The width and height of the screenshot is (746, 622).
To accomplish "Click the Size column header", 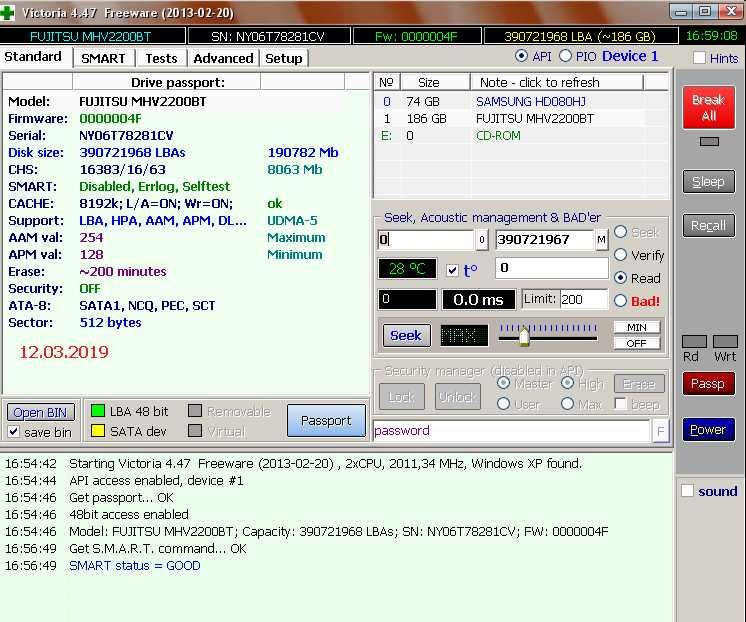I will [436, 82].
